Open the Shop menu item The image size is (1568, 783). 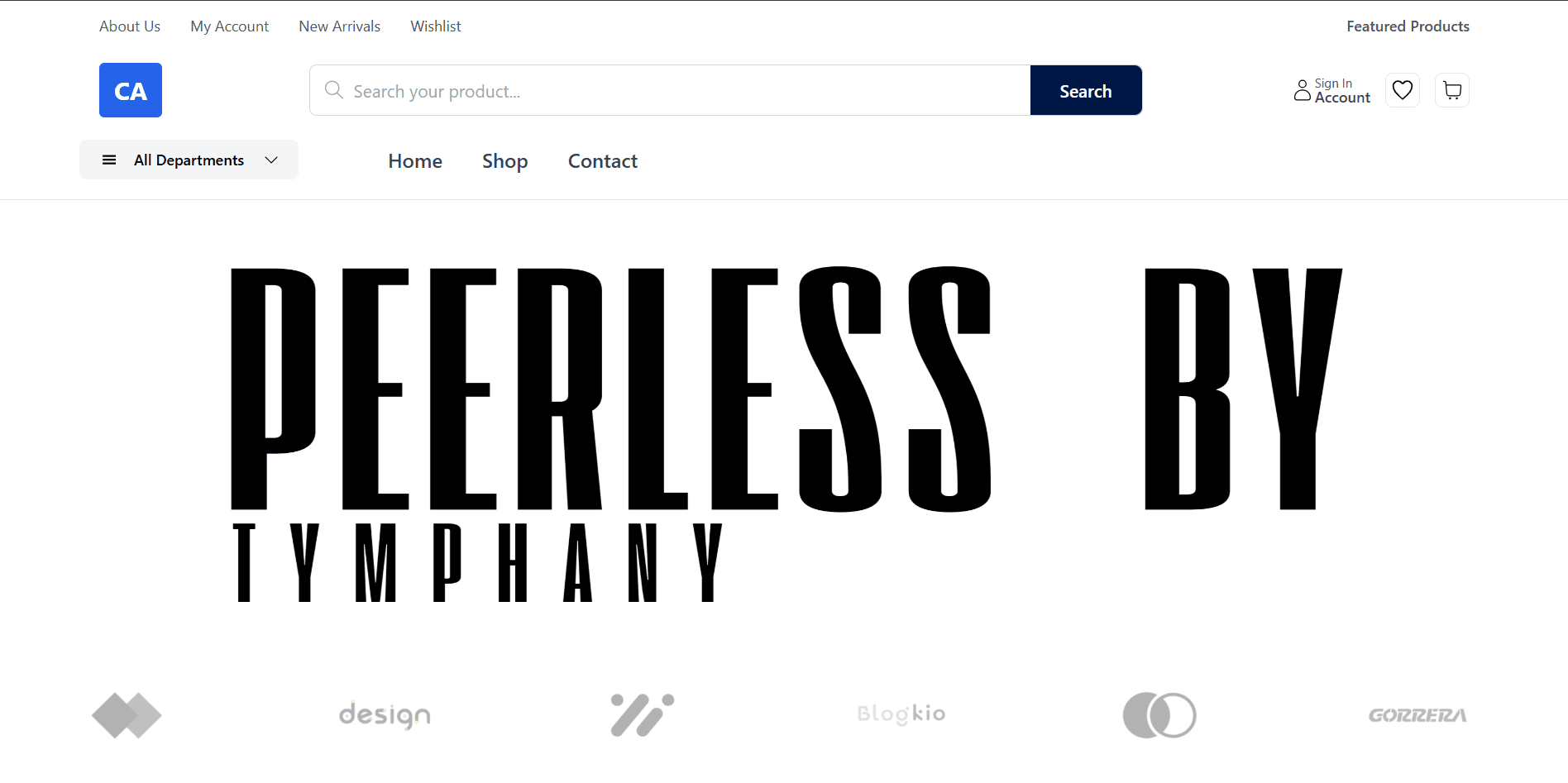[x=505, y=161]
